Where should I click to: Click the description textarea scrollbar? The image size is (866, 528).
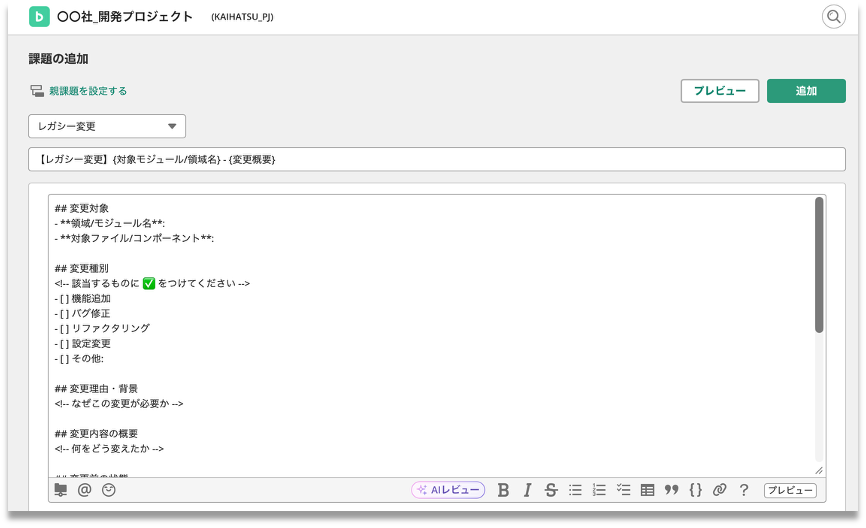819,265
